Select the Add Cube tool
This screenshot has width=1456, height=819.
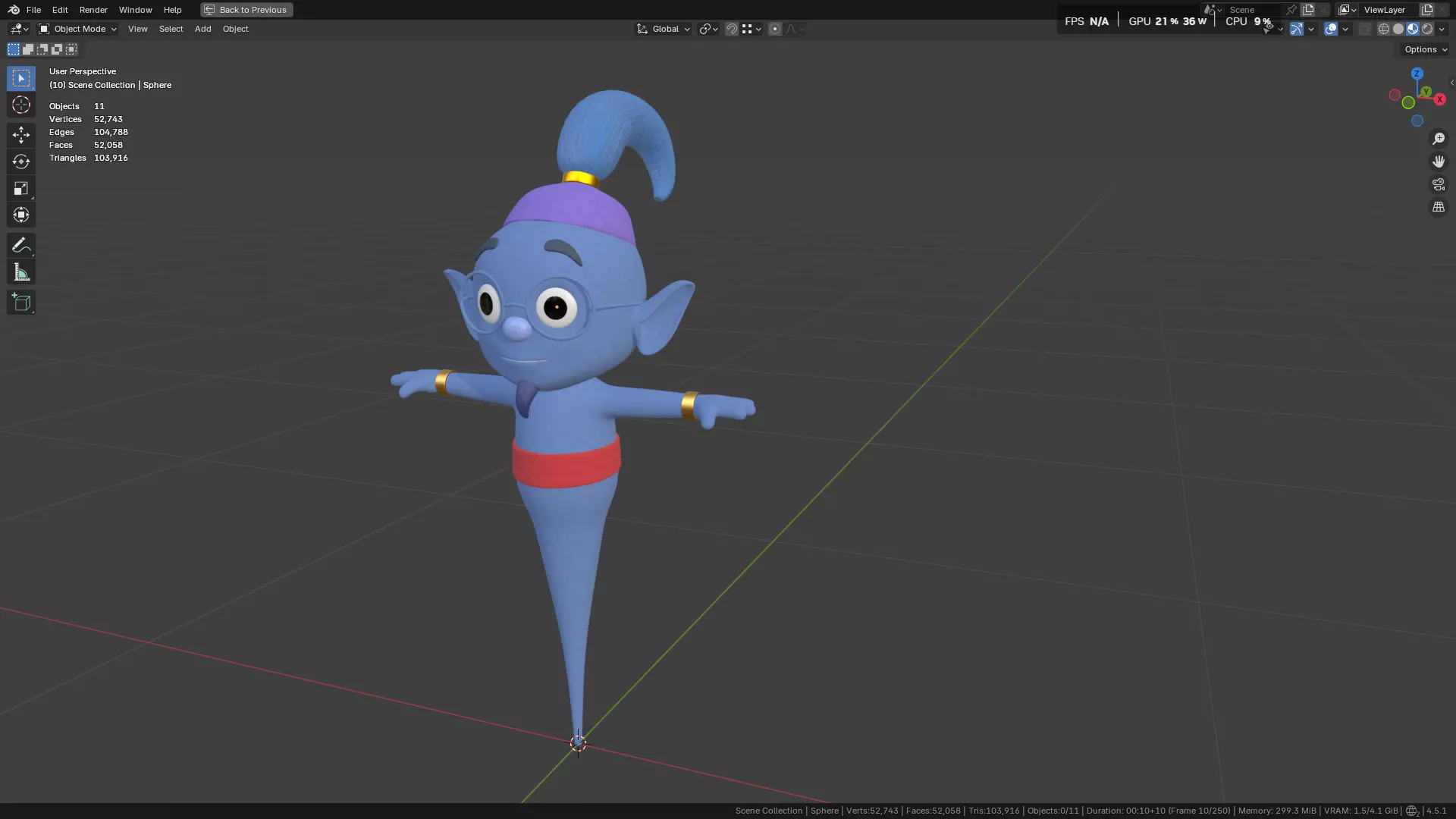[x=21, y=302]
